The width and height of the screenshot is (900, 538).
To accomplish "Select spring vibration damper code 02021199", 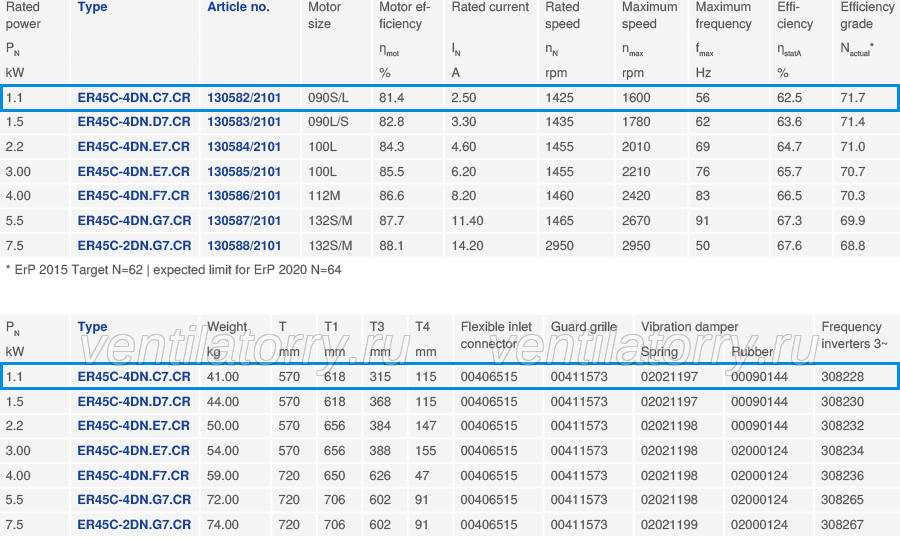I will click(669, 525).
